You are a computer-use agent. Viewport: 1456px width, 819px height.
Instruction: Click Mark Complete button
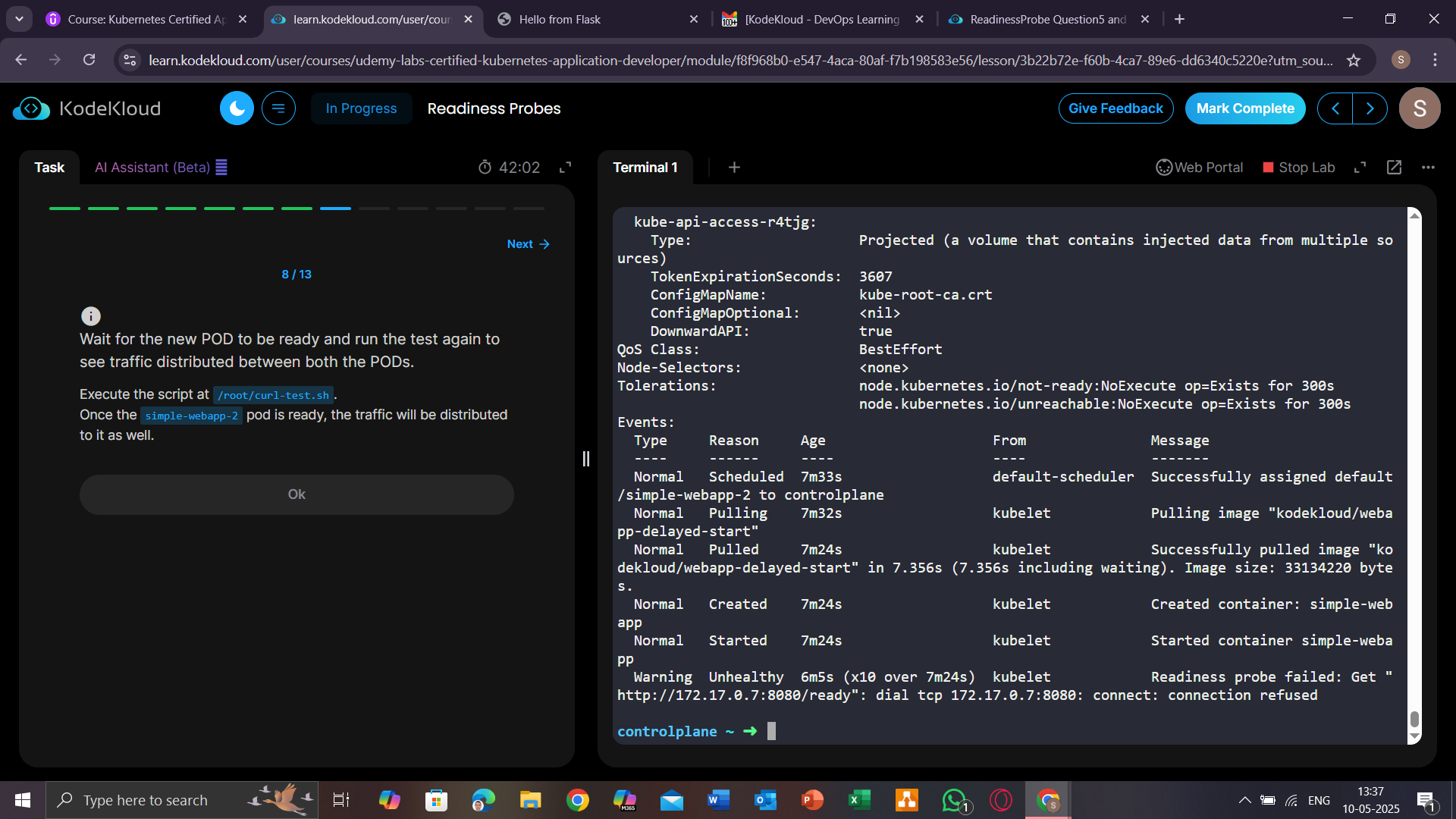pyautogui.click(x=1245, y=108)
